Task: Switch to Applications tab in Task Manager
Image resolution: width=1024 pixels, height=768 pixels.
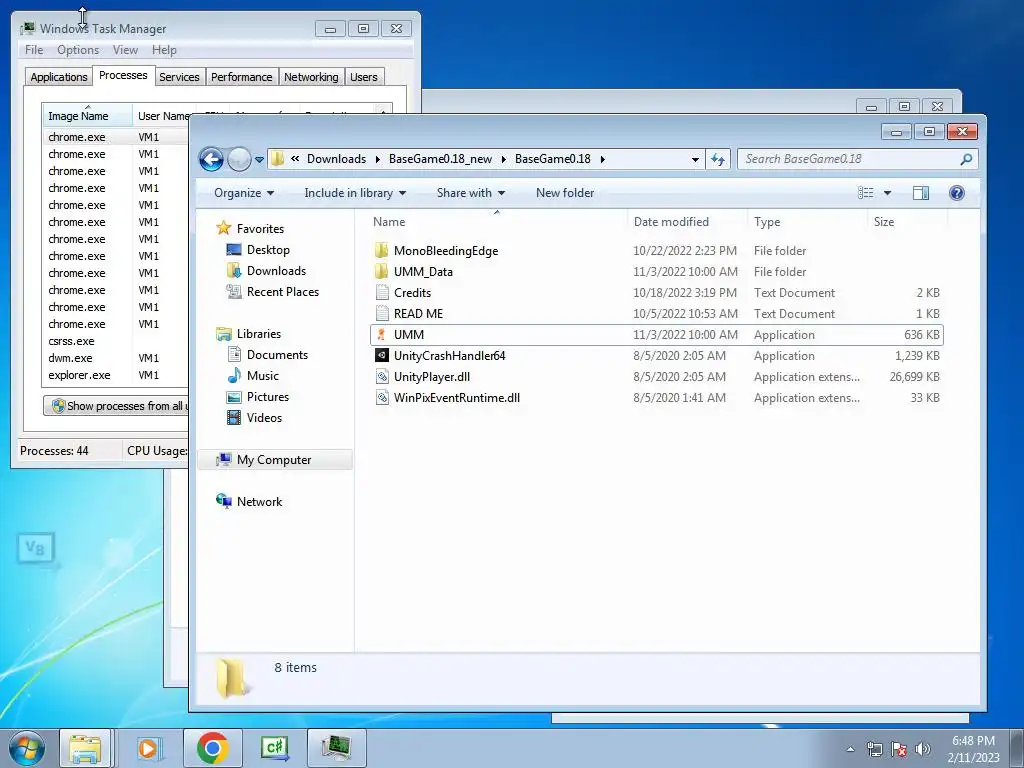Action: pyautogui.click(x=59, y=77)
